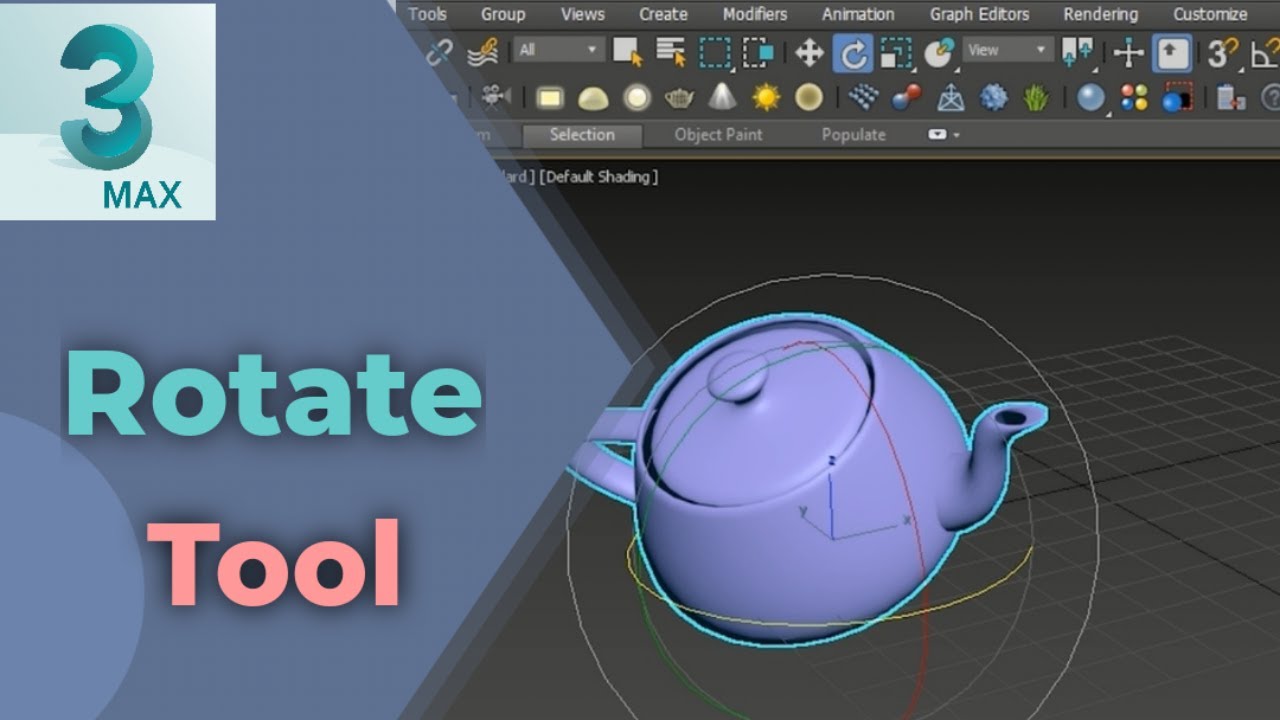Click the pale yellow sphere icon
The height and width of the screenshot is (720, 1280).
(x=809, y=97)
